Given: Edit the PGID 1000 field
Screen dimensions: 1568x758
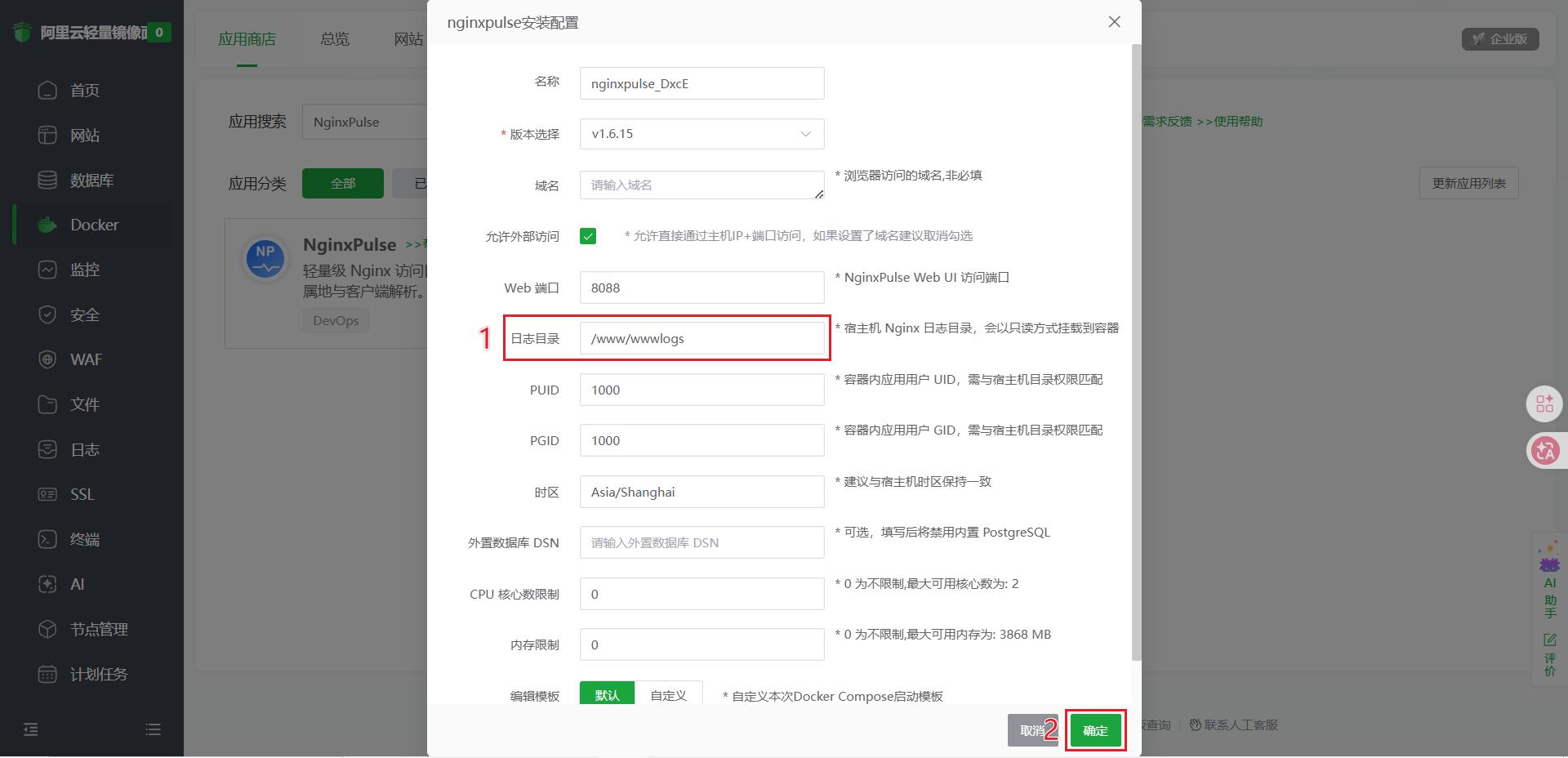Looking at the screenshot, I should point(702,440).
